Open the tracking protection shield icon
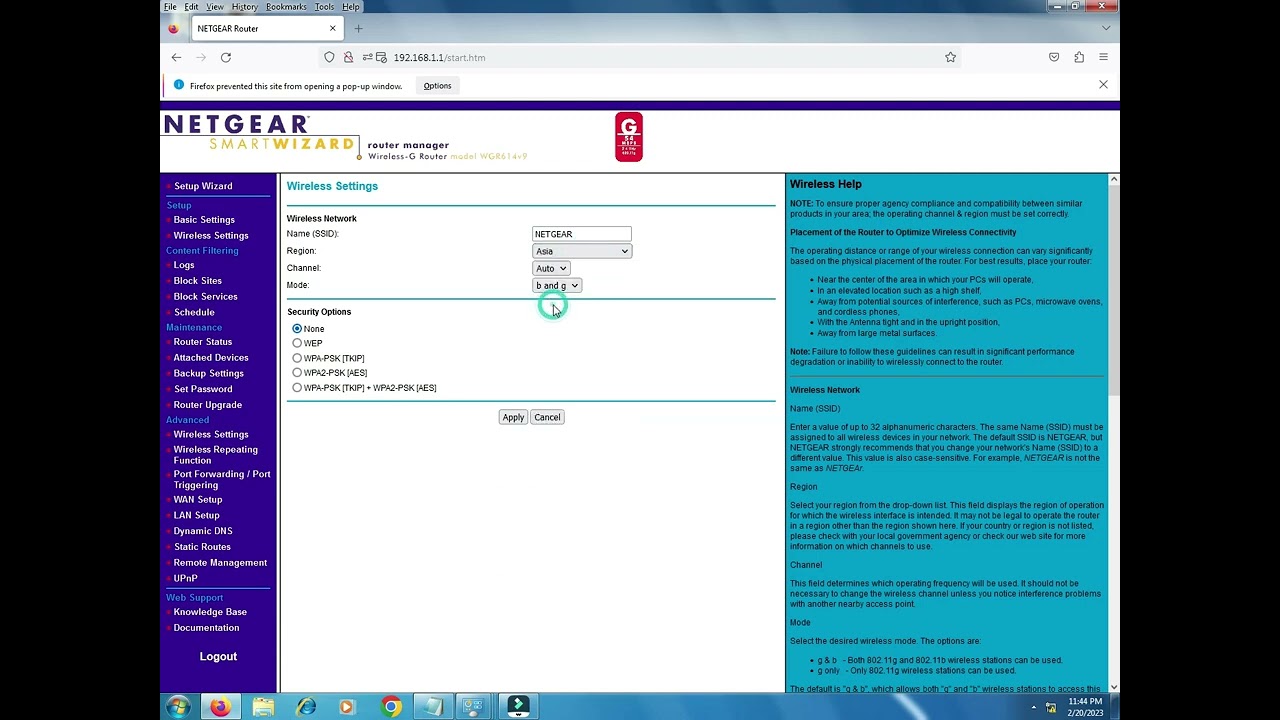 tap(329, 58)
